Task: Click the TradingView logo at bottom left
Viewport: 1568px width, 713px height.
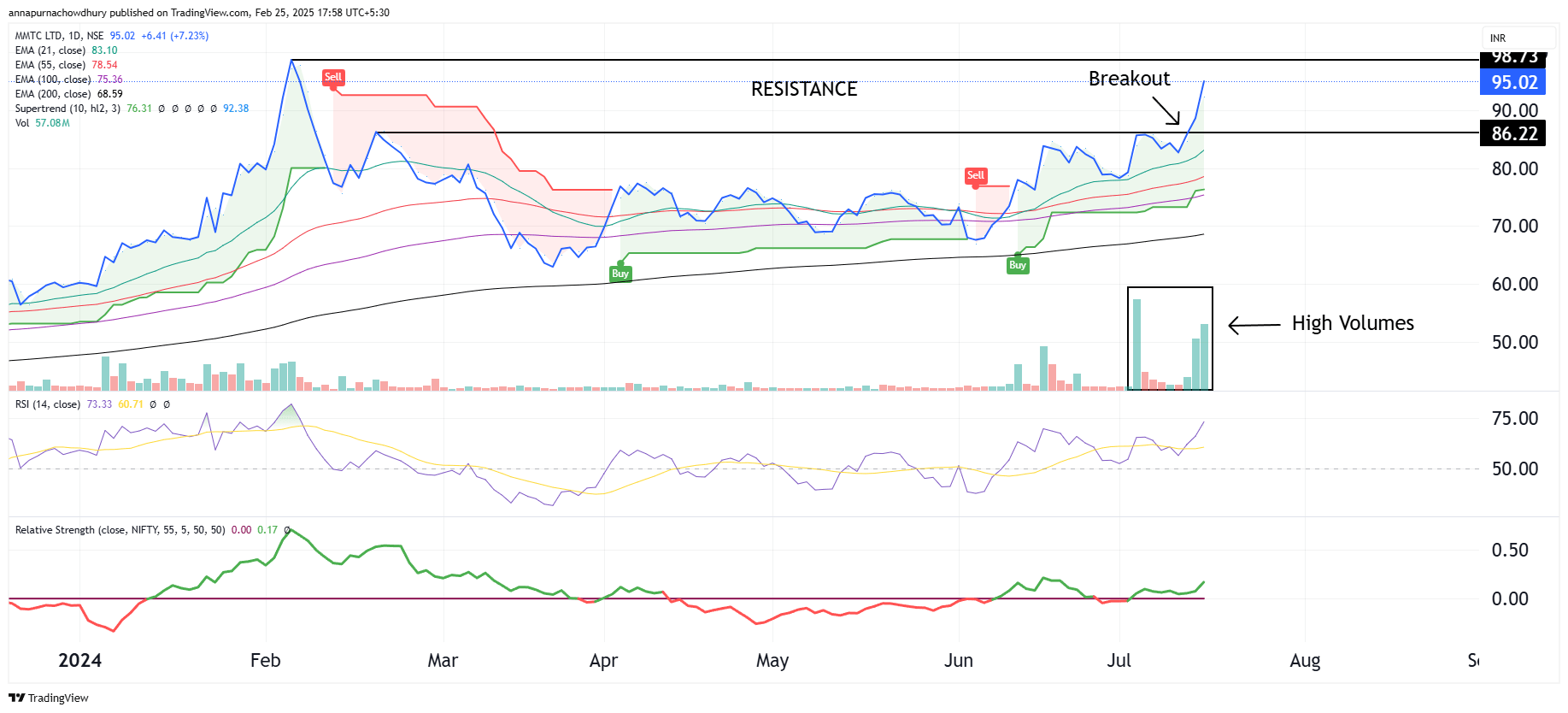Action: tap(49, 698)
